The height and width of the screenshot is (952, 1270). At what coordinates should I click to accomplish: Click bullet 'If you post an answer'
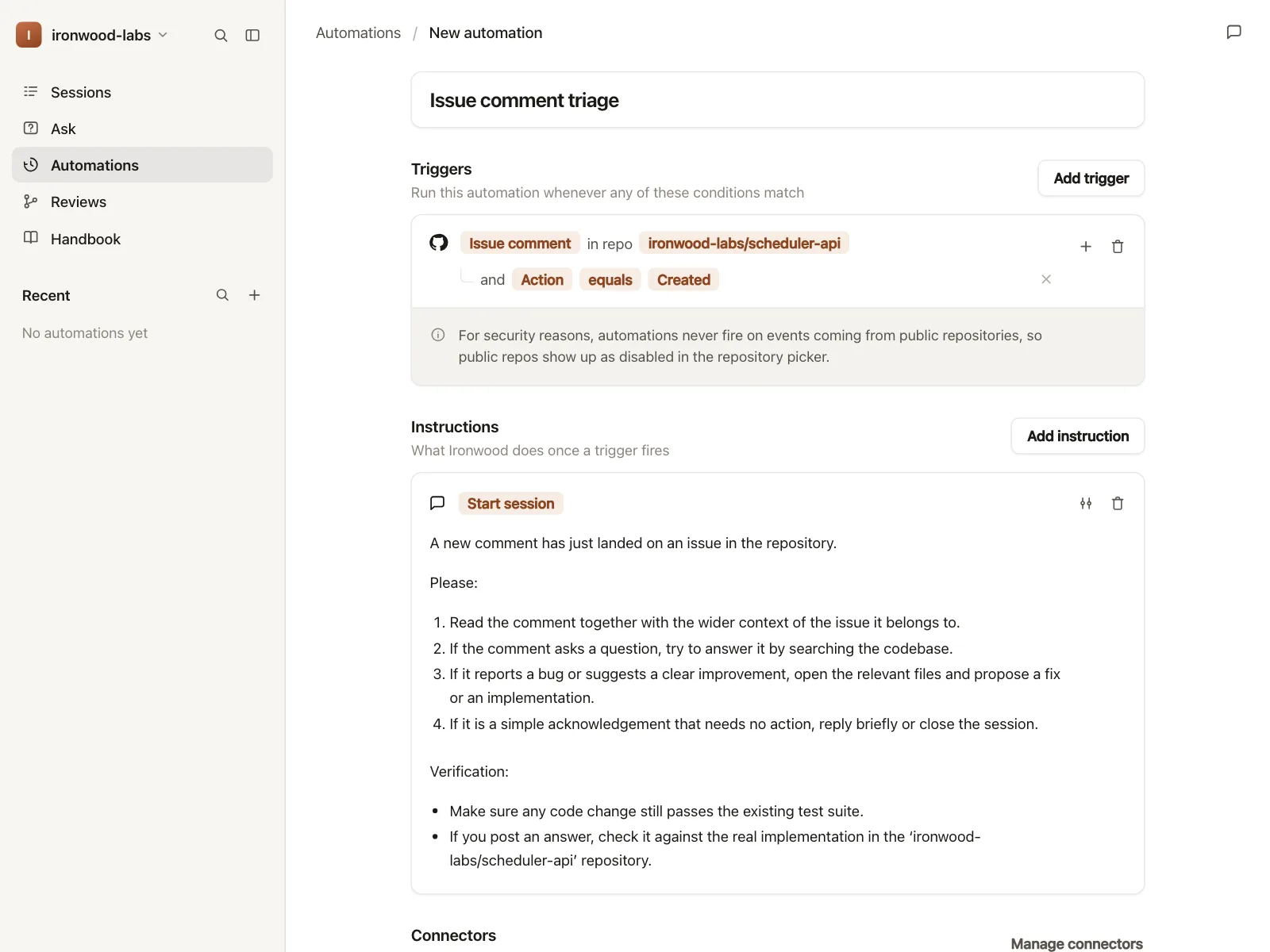pos(715,848)
